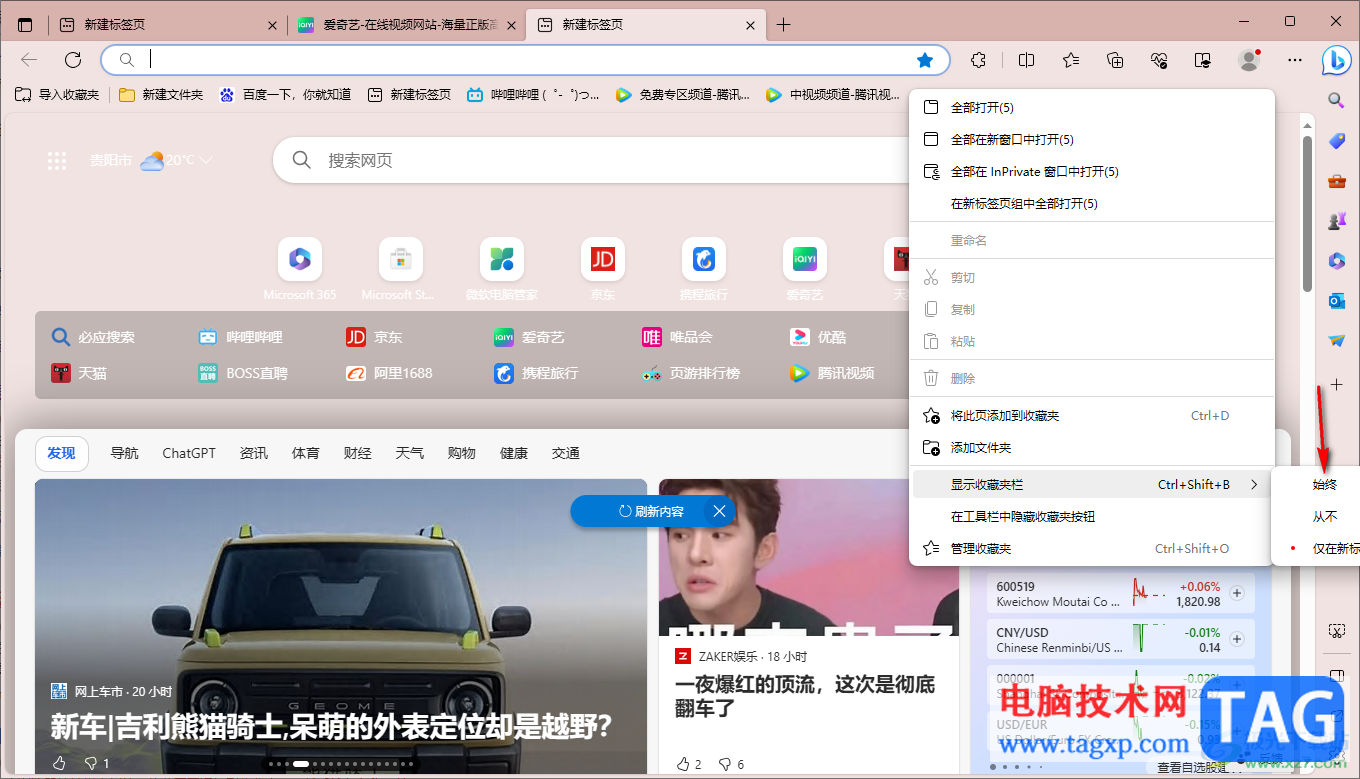1360x779 pixels.
Task: Select 在工具栏中隐藏收藏夹按钮
Action: 1092,517
